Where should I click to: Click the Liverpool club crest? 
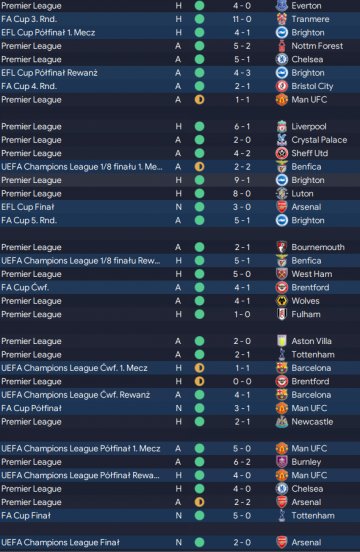[x=282, y=126]
